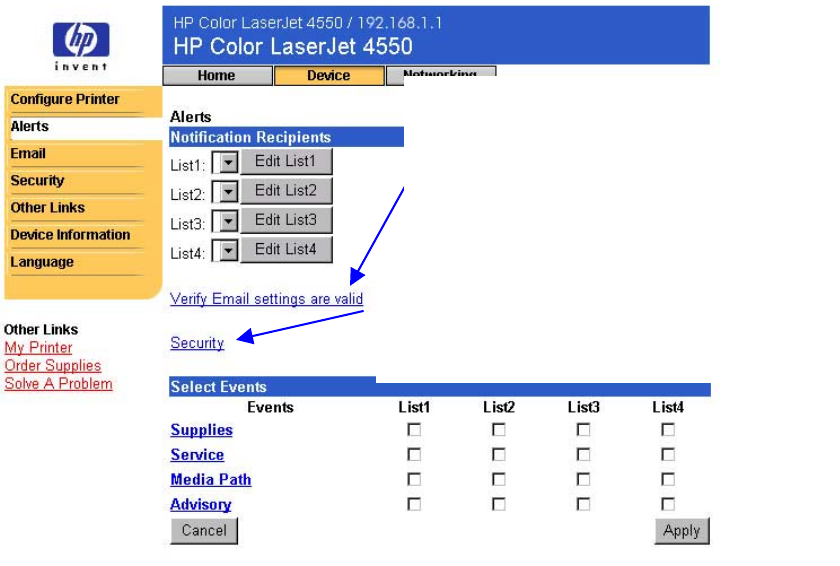The height and width of the screenshot is (566, 840).
Task: Expand the List4 recipients dropdown
Action: click(x=225, y=251)
